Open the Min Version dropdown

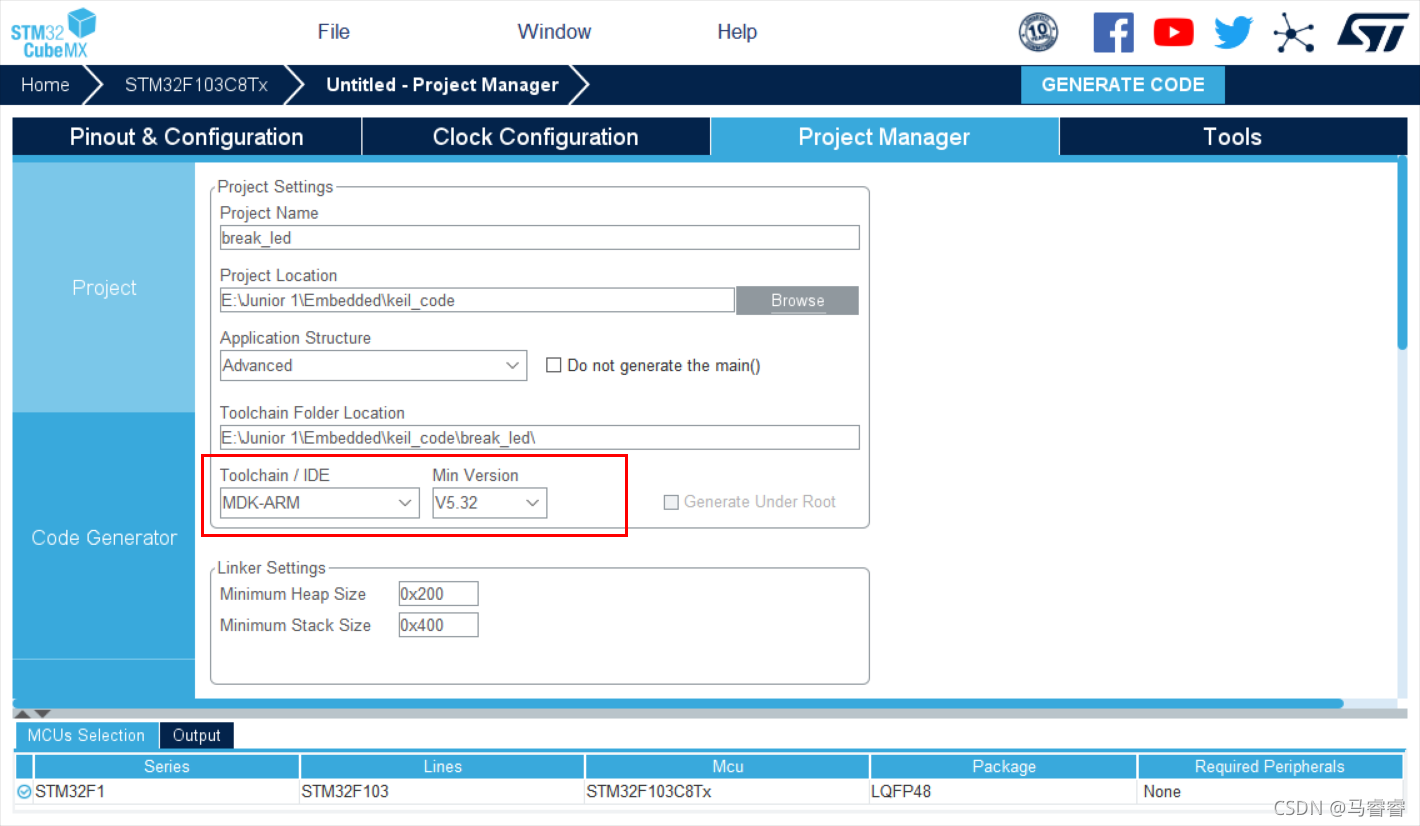pyautogui.click(x=489, y=502)
